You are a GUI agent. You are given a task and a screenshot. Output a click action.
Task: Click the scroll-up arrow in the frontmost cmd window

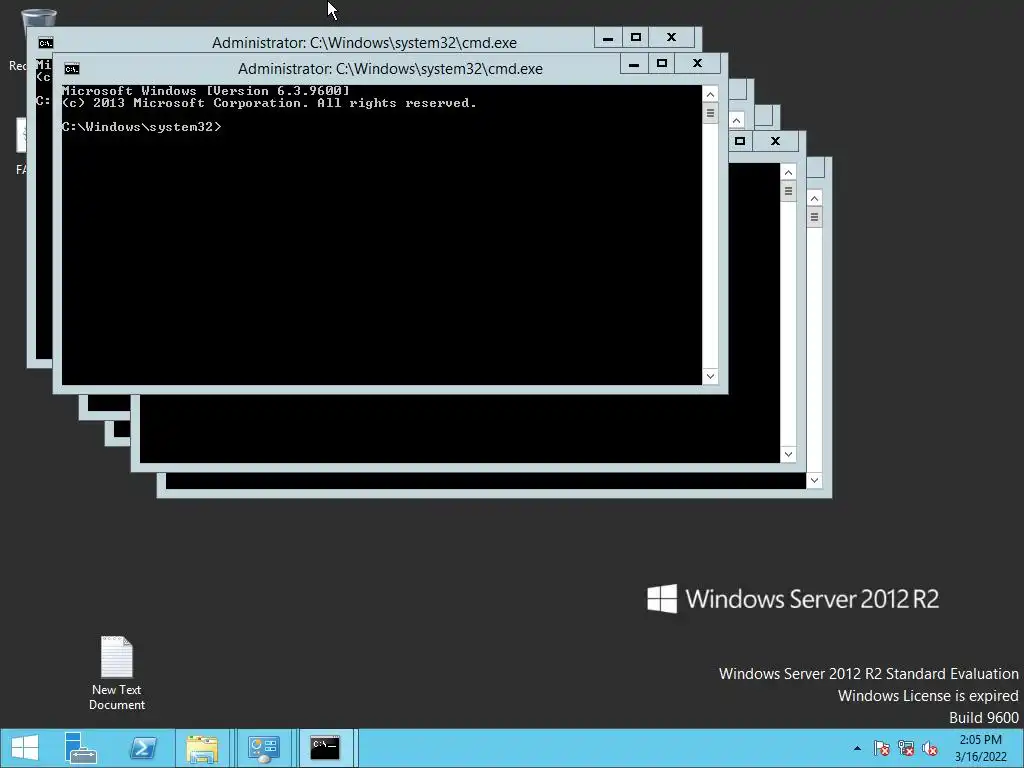pos(710,94)
